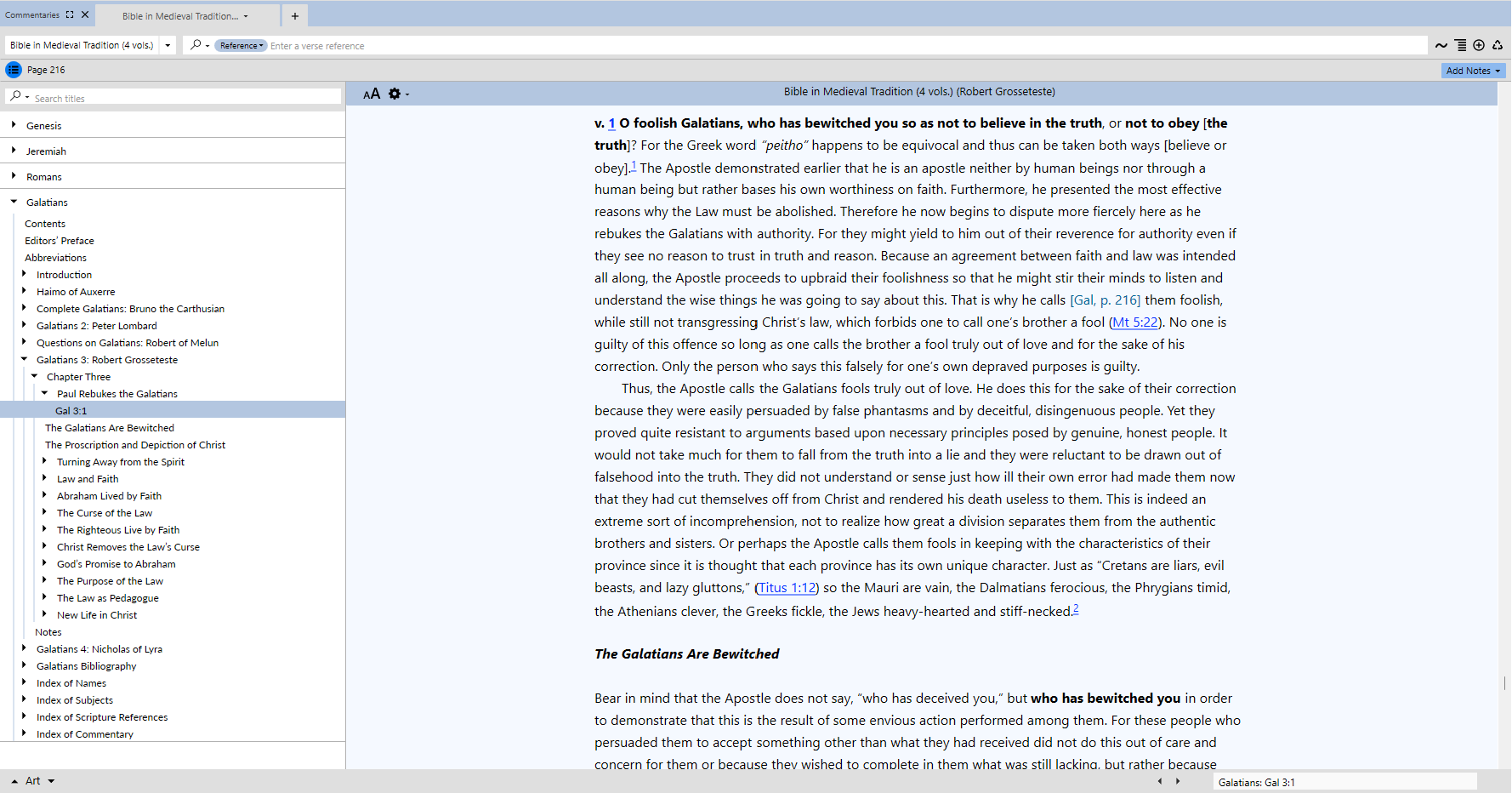Open footnote 2 after 'stiff-necked'
This screenshot has width=1512, height=793.
point(1076,608)
